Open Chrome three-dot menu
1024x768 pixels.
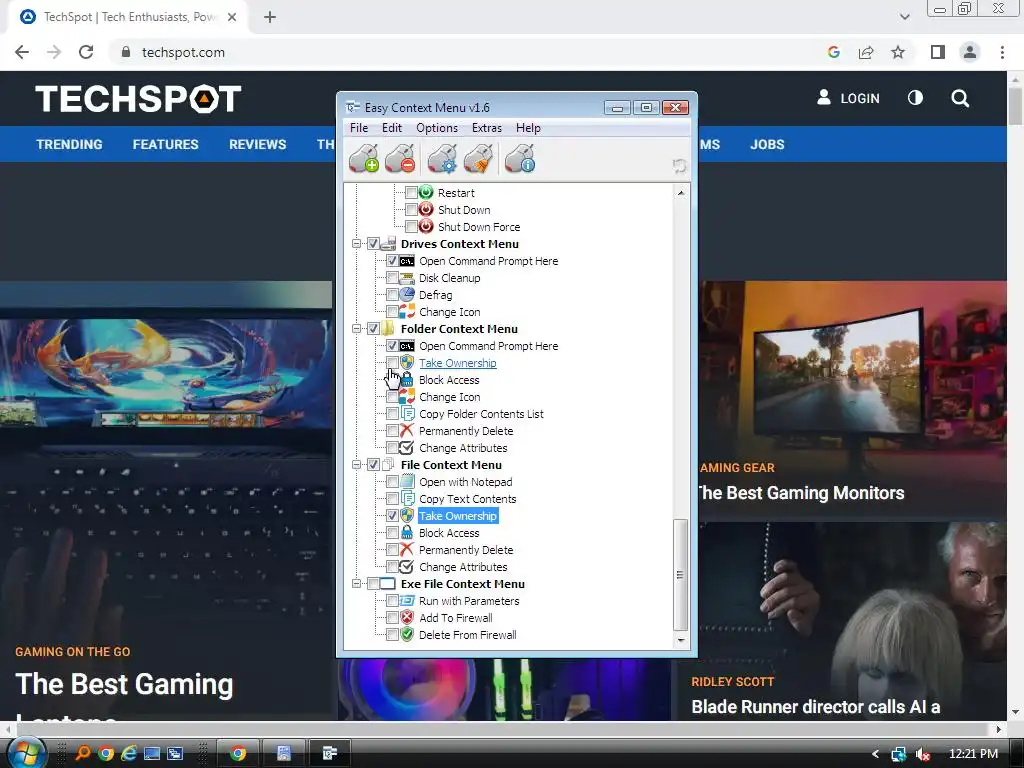tap(1002, 52)
